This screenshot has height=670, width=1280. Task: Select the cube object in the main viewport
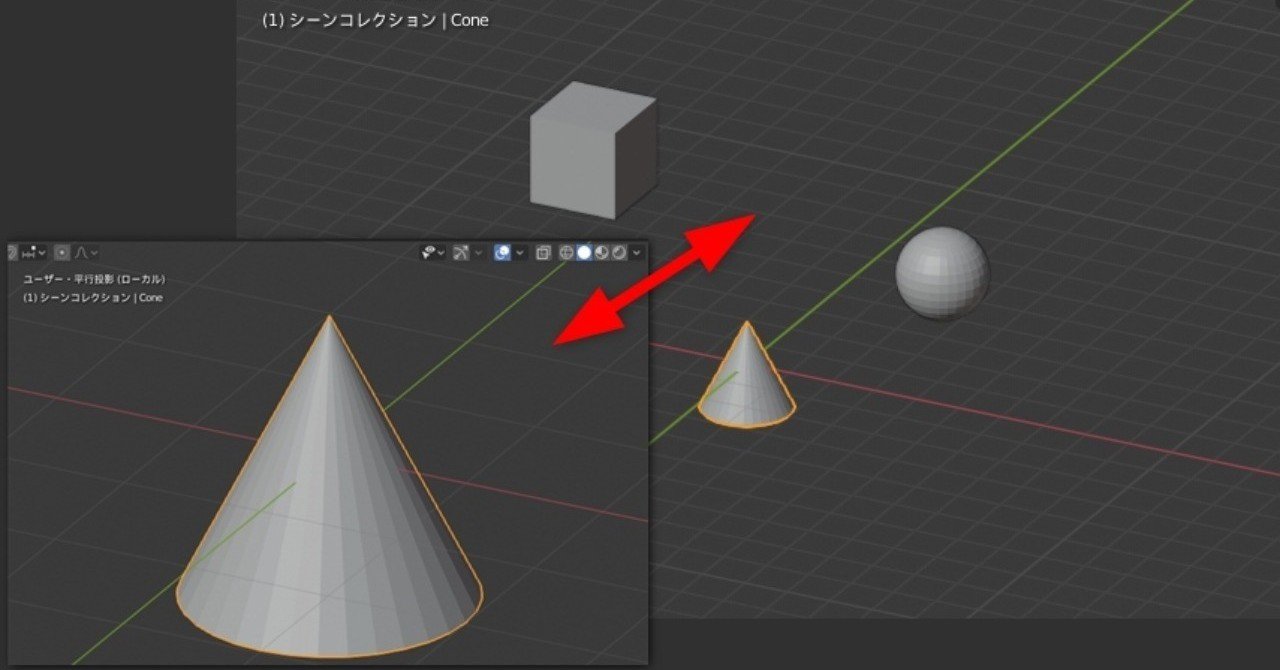592,150
